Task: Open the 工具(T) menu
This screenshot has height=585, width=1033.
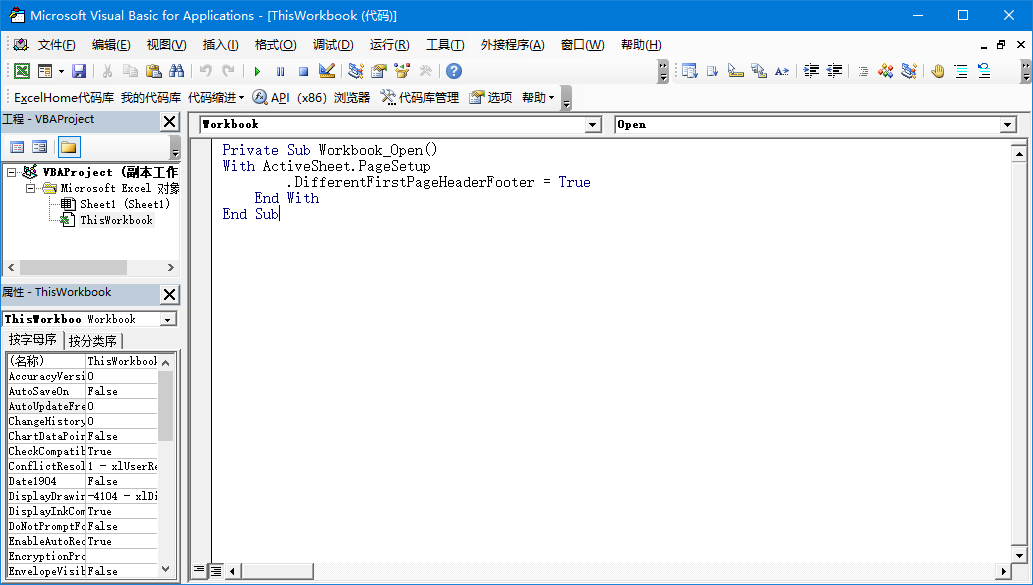Action: (445, 45)
